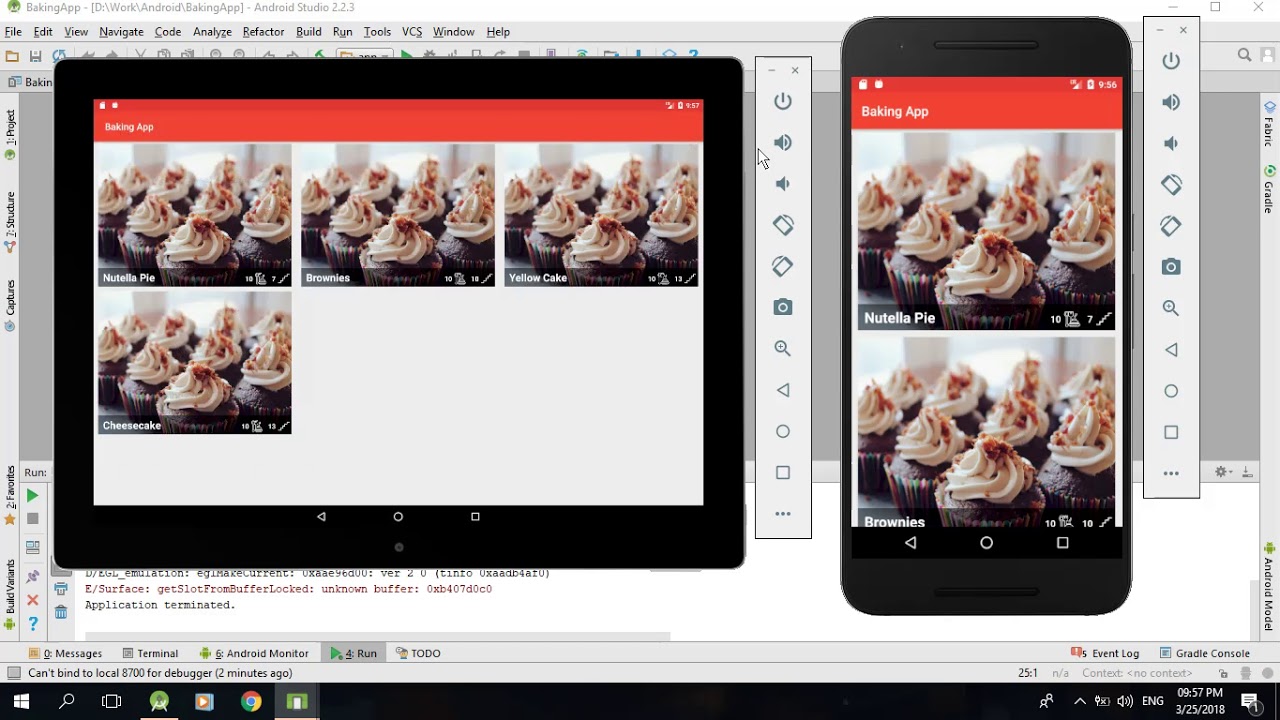Tap the Back button inside the tablet screen
The width and height of the screenshot is (1280, 720).
[x=321, y=517]
